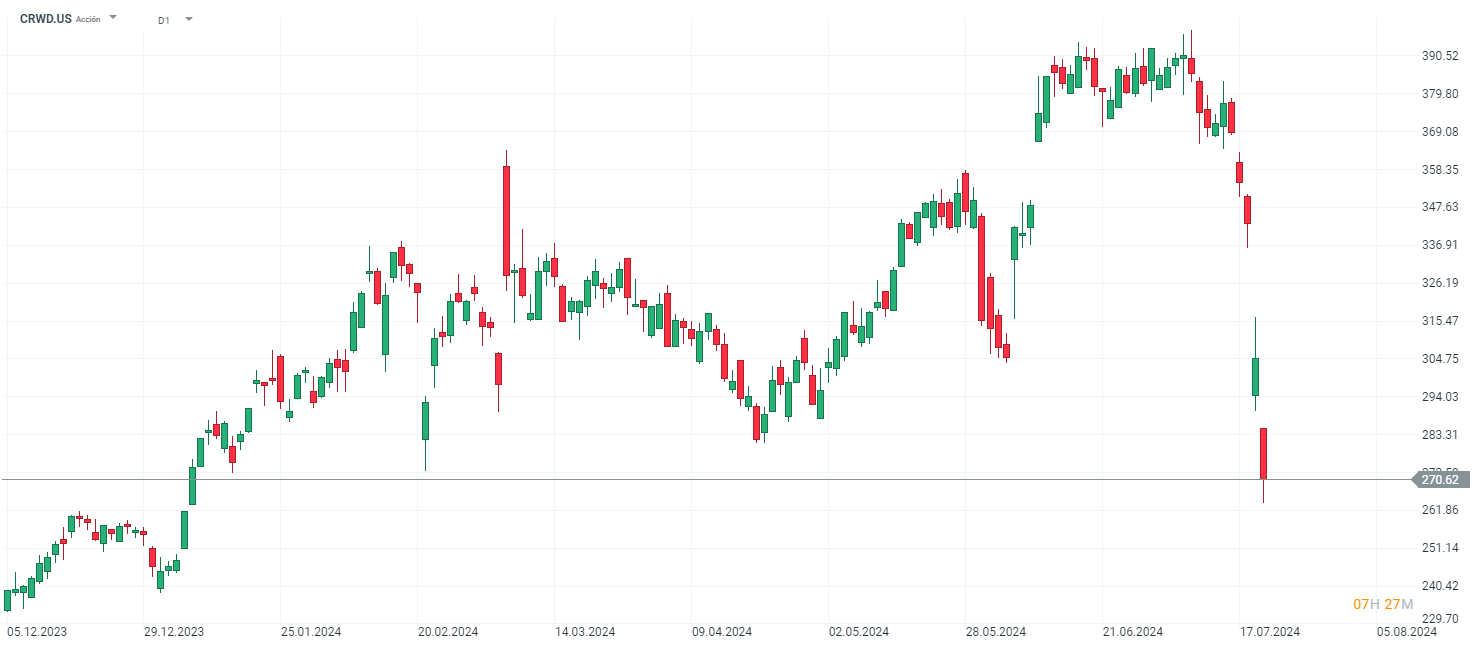Screen dimensions: 1482x649
Task: Expand the D1 timeframe dropdown
Action: tap(189, 19)
